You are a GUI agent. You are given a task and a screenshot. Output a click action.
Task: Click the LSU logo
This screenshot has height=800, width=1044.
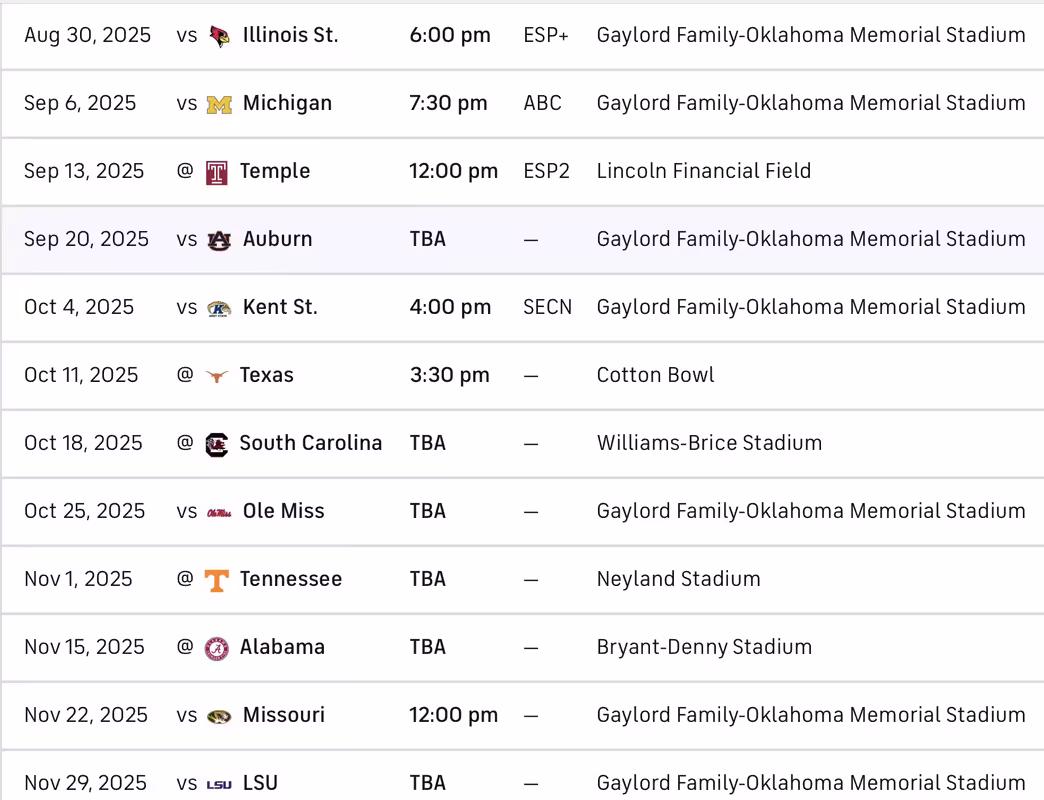(219, 784)
